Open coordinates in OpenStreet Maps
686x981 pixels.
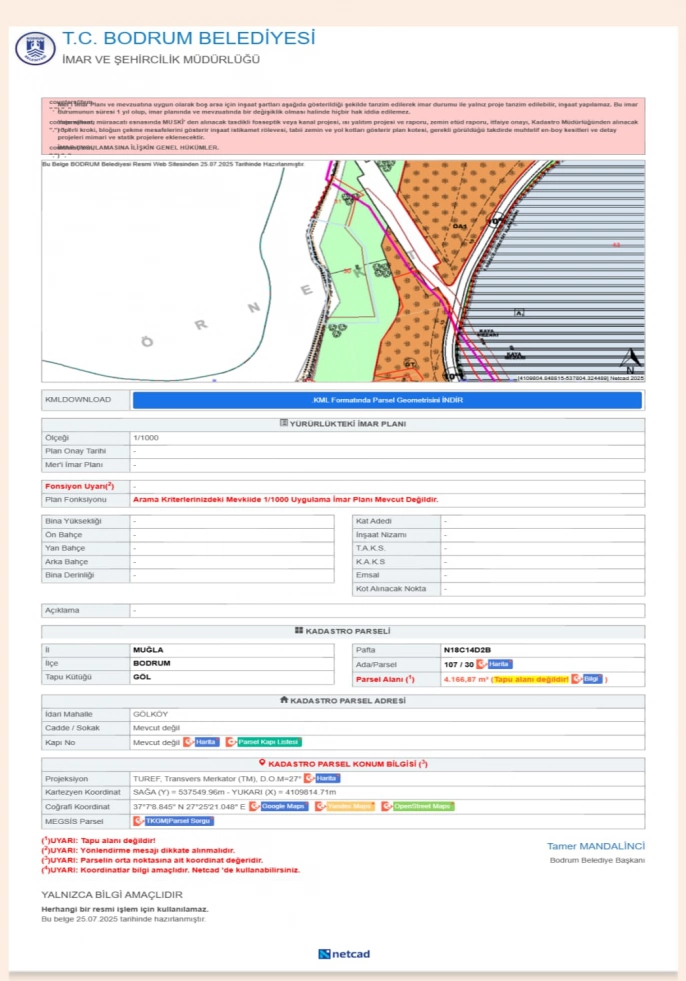tap(417, 806)
